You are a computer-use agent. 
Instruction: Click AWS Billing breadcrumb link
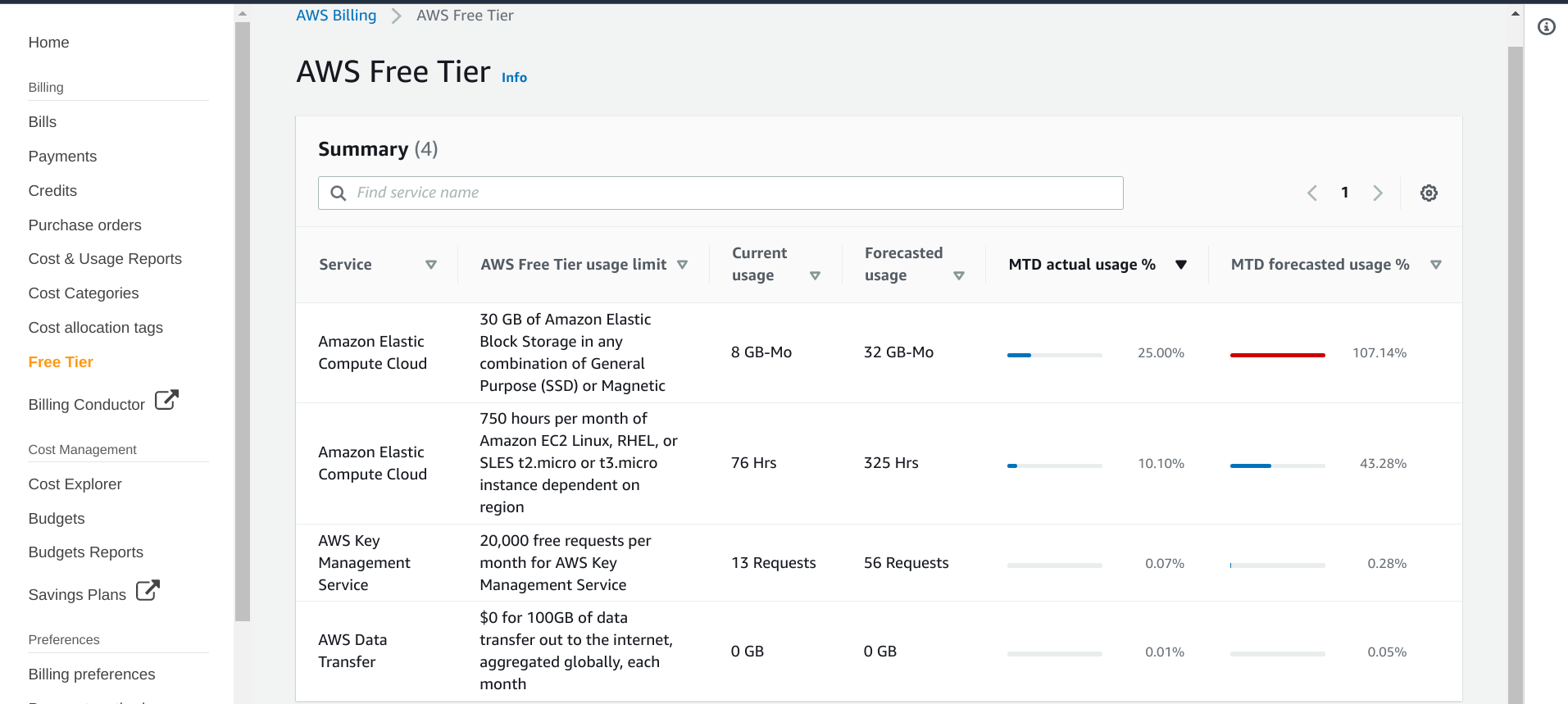(x=336, y=16)
